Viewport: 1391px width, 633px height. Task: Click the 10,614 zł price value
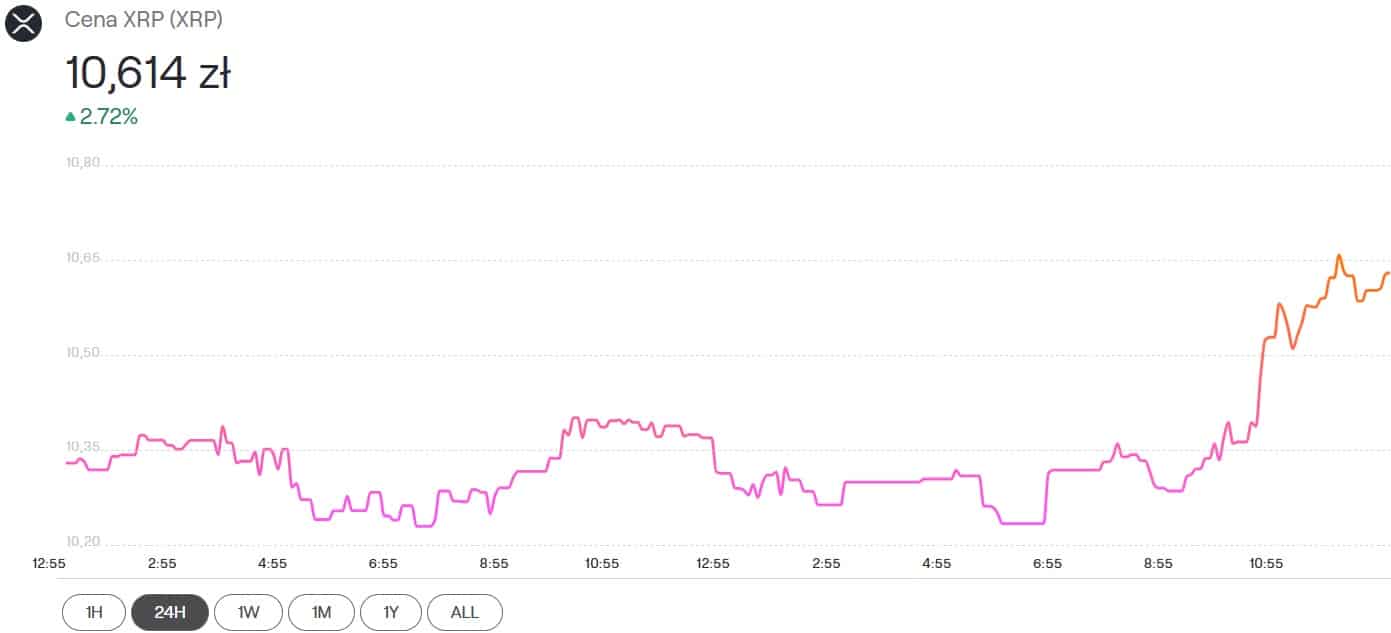(148, 73)
